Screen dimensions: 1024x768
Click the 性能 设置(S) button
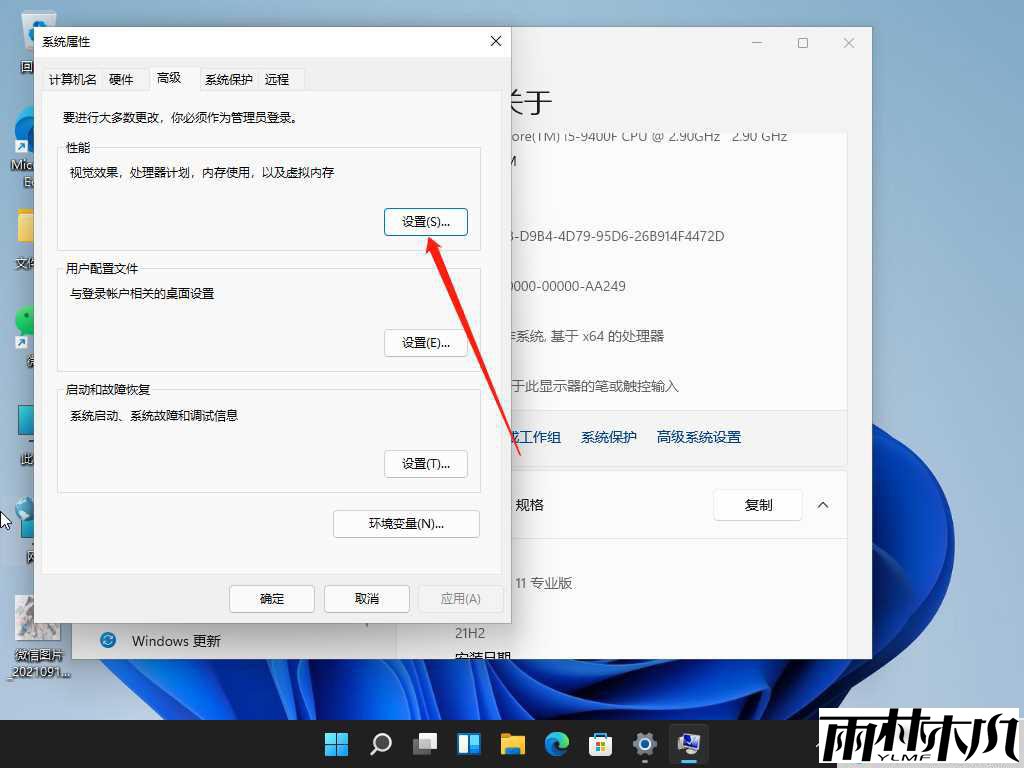pyautogui.click(x=426, y=221)
